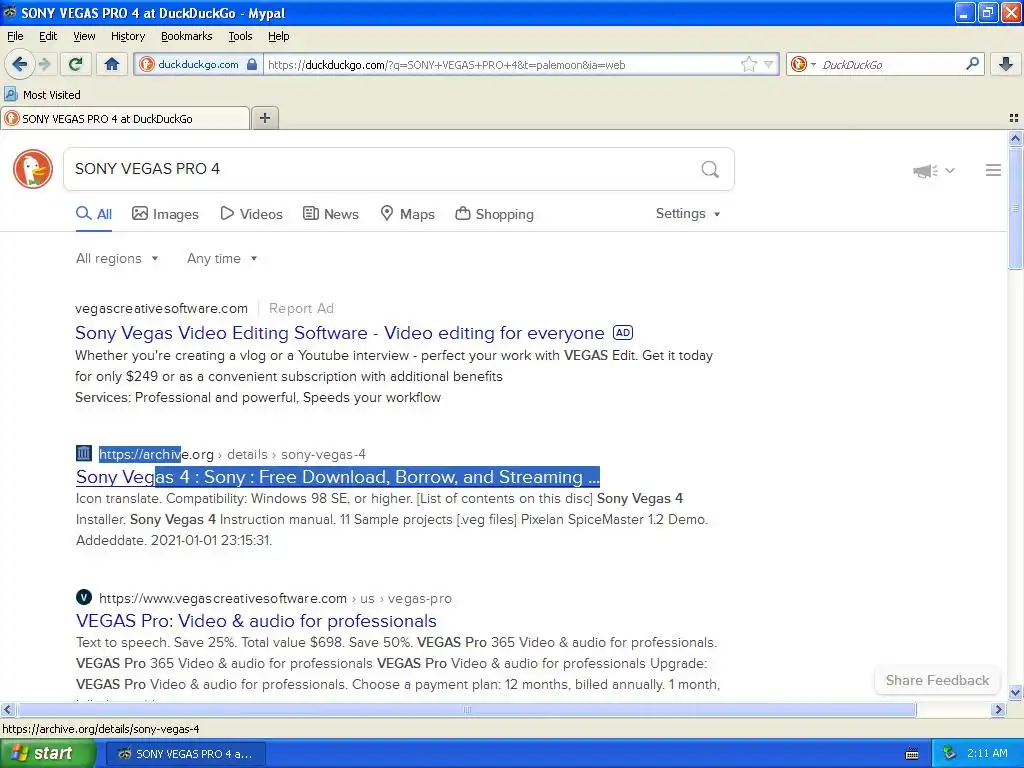Click horizontal scrollbar right arrow
This screenshot has height=768, width=1024.
tap(998, 710)
